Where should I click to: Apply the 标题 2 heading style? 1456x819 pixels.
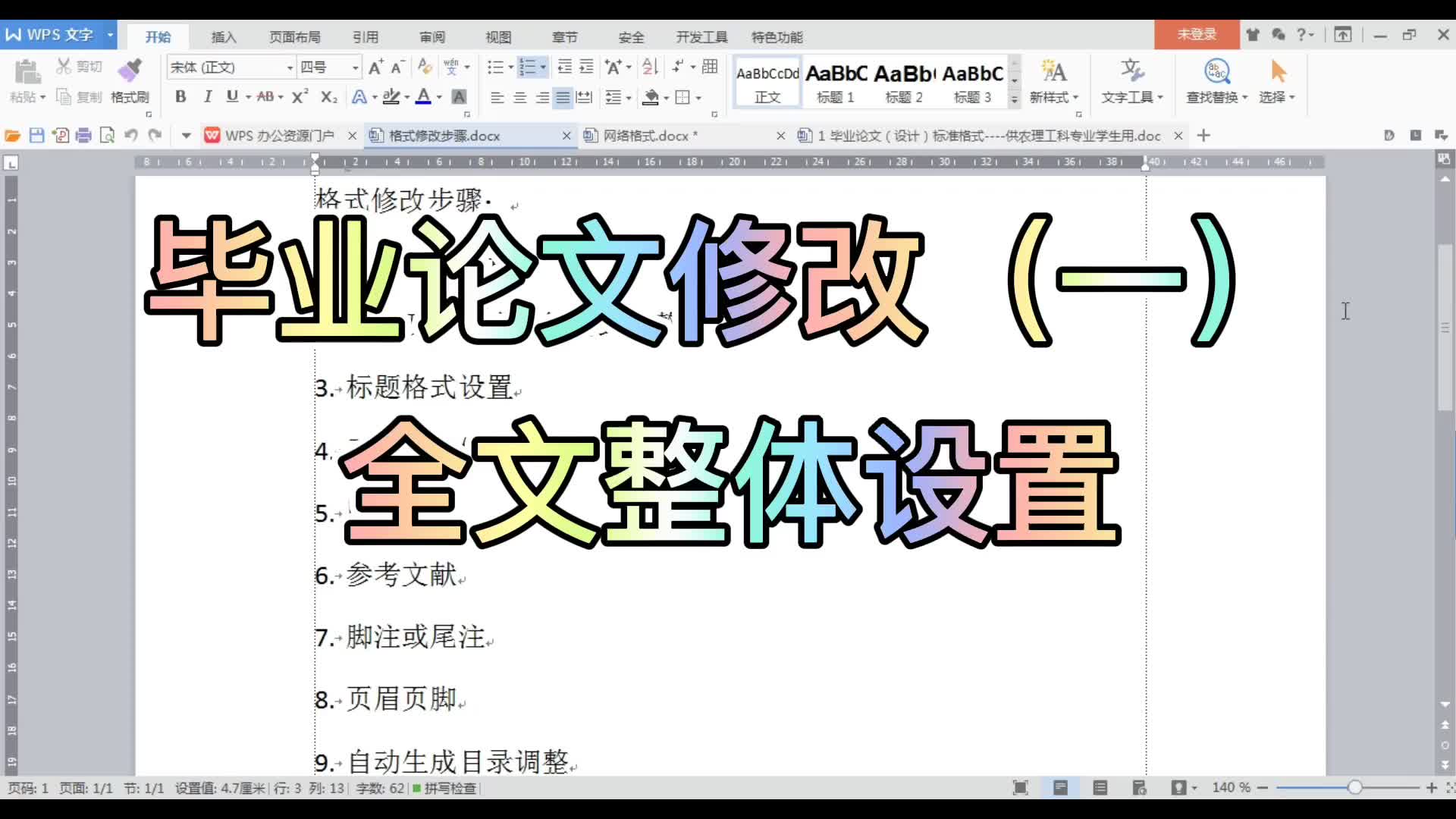click(x=905, y=82)
